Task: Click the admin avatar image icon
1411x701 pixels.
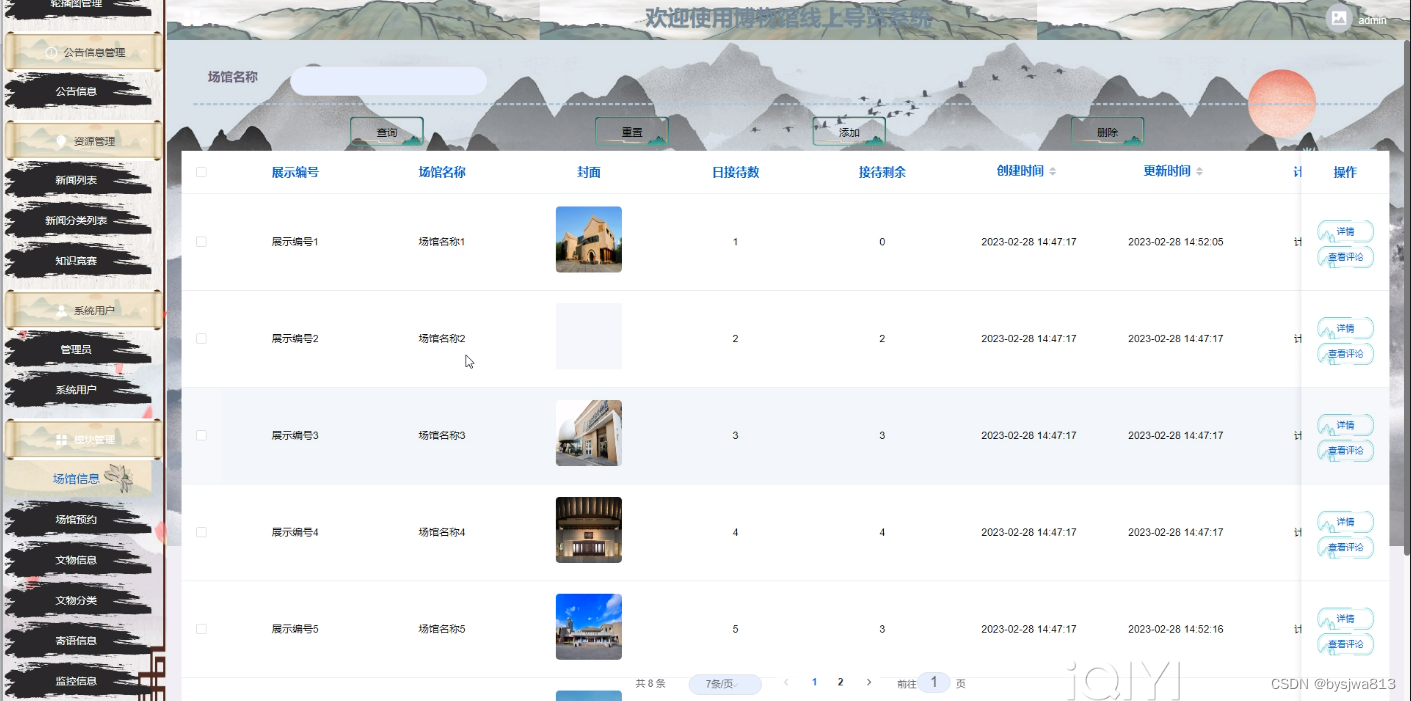Action: (x=1339, y=18)
